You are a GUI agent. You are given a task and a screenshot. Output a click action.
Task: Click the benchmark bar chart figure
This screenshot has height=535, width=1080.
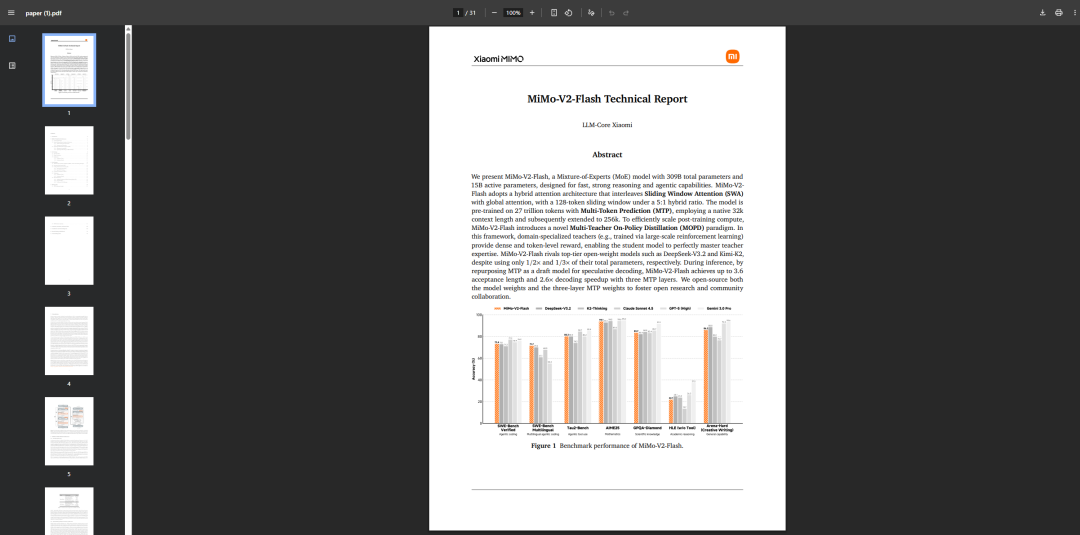(x=607, y=371)
